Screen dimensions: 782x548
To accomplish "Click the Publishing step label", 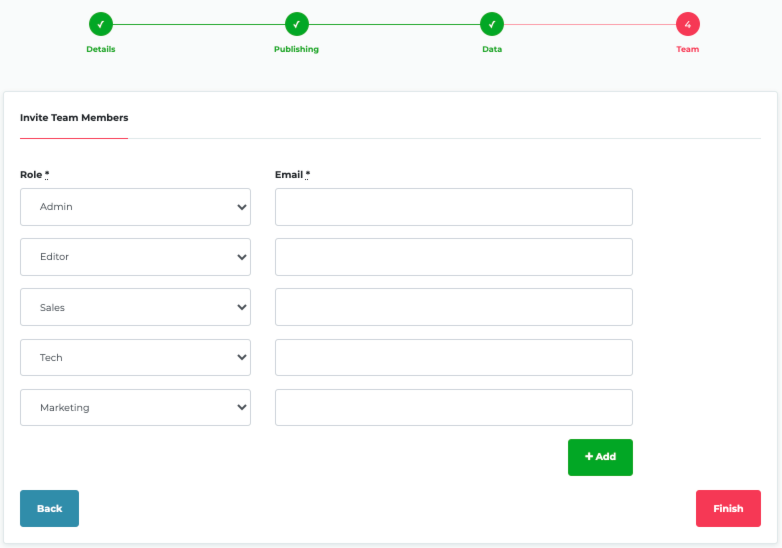I will point(296,49).
